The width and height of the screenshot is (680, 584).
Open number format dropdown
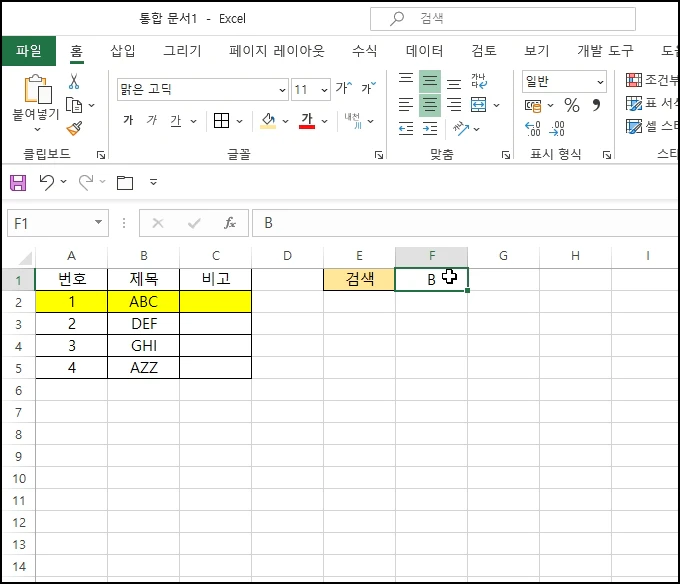600,82
